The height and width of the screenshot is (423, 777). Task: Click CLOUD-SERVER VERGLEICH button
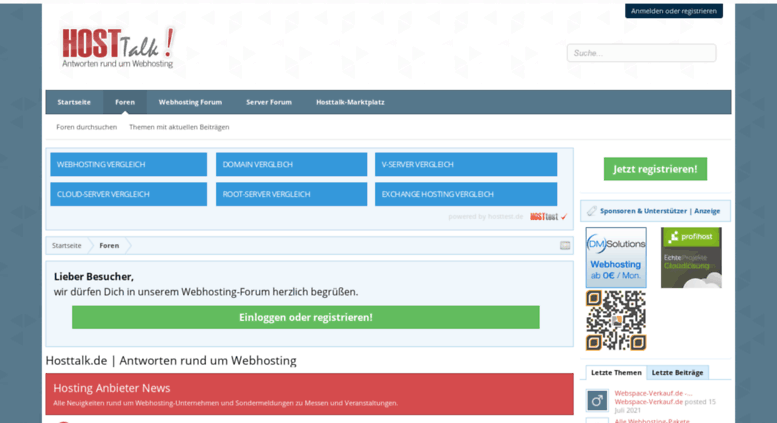click(x=129, y=194)
